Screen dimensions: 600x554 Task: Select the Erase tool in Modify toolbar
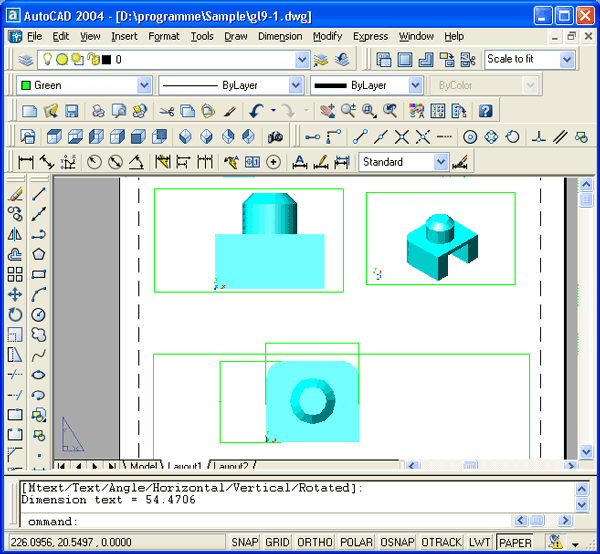tap(15, 194)
